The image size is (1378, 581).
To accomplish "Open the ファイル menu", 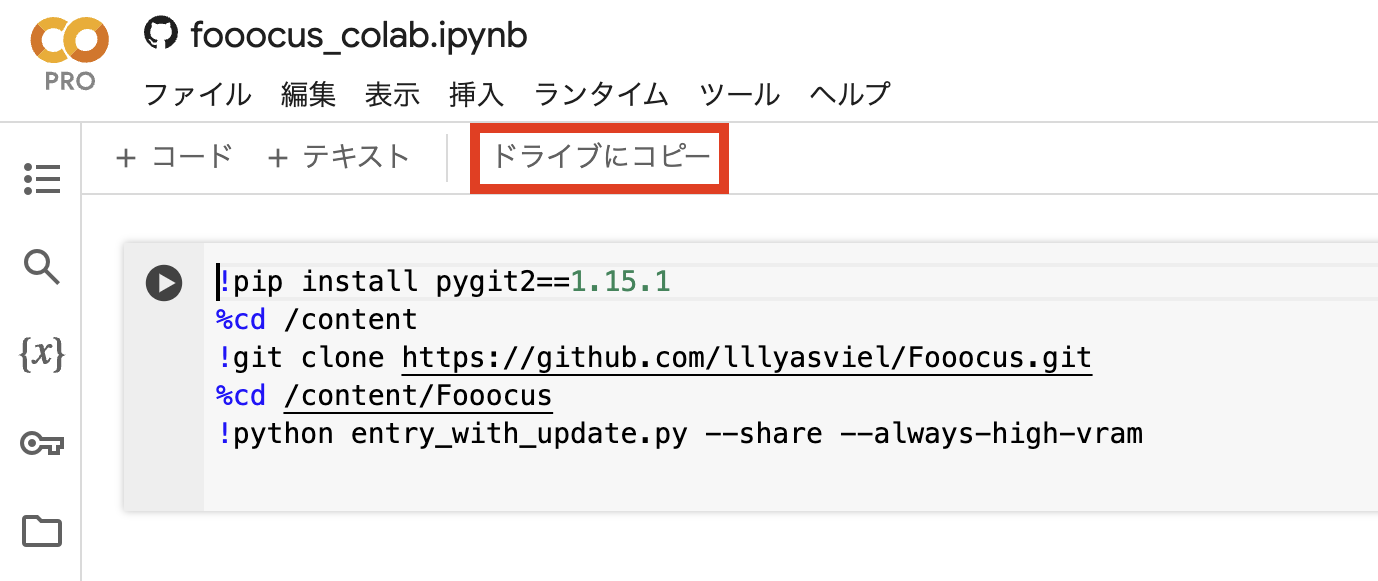I will [x=197, y=94].
